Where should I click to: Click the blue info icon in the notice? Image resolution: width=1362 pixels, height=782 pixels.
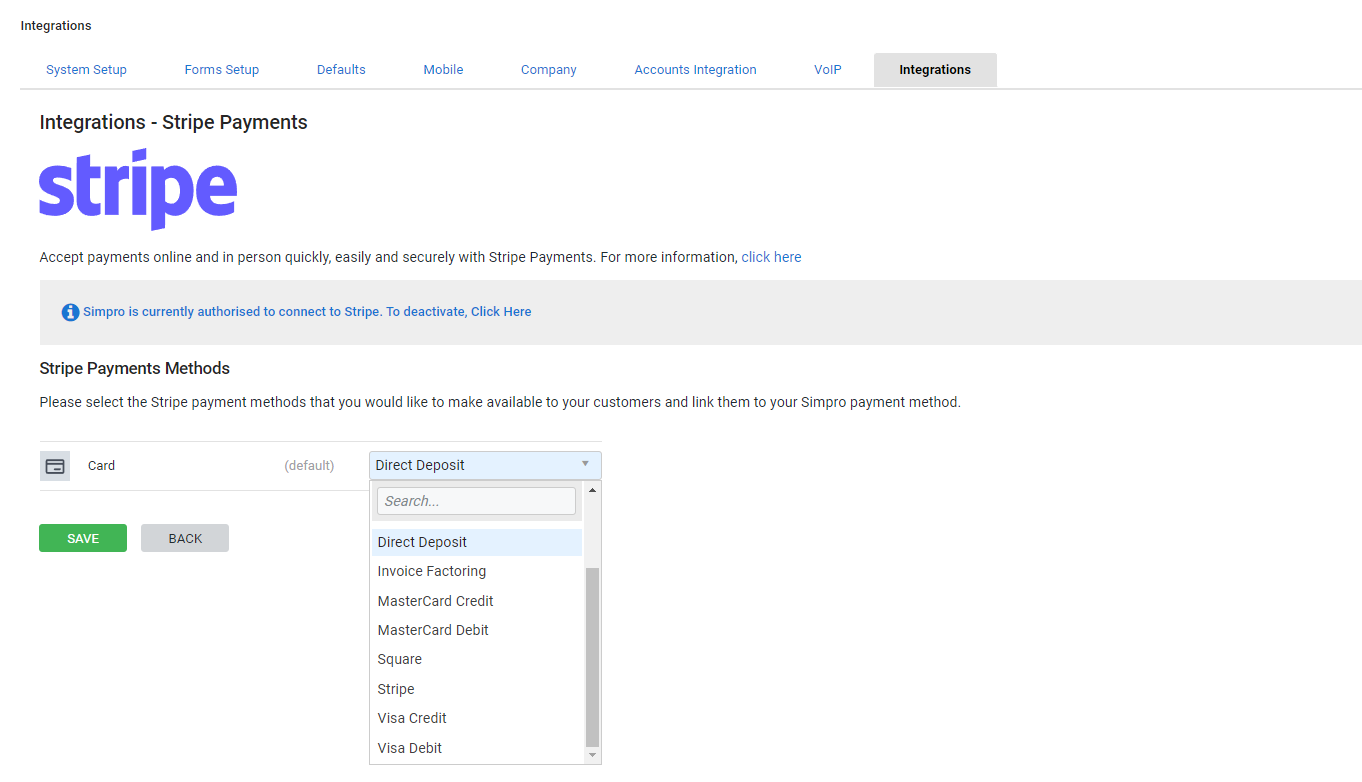pyautogui.click(x=70, y=312)
